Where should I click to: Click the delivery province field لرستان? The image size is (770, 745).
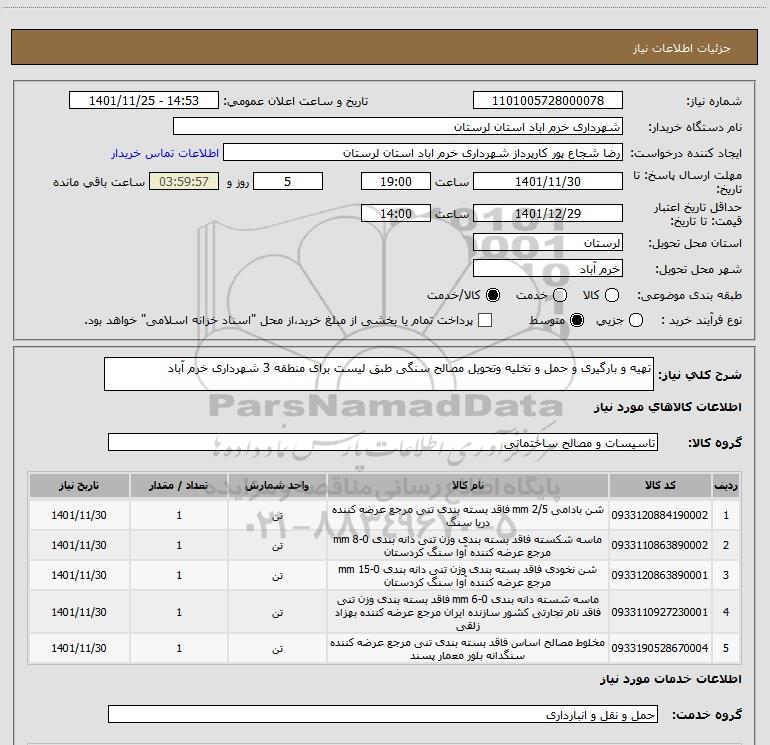548,243
